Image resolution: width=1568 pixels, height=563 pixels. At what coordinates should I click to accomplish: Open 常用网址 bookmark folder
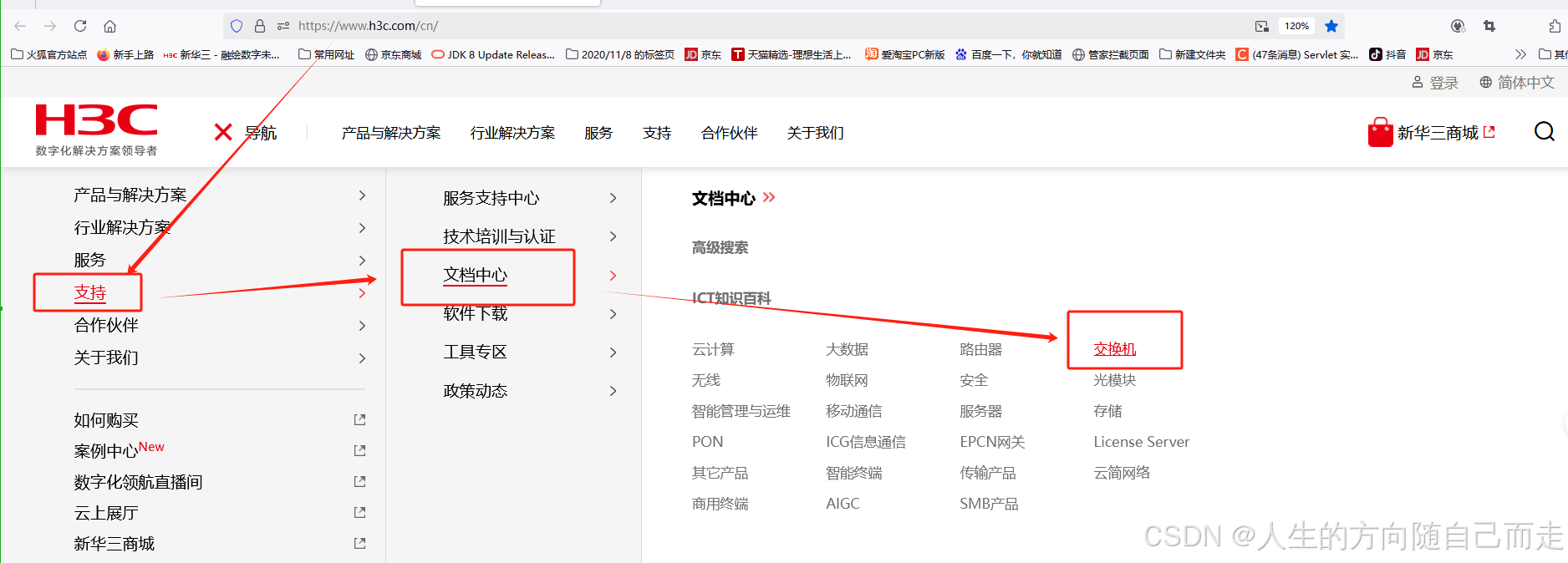(x=326, y=54)
